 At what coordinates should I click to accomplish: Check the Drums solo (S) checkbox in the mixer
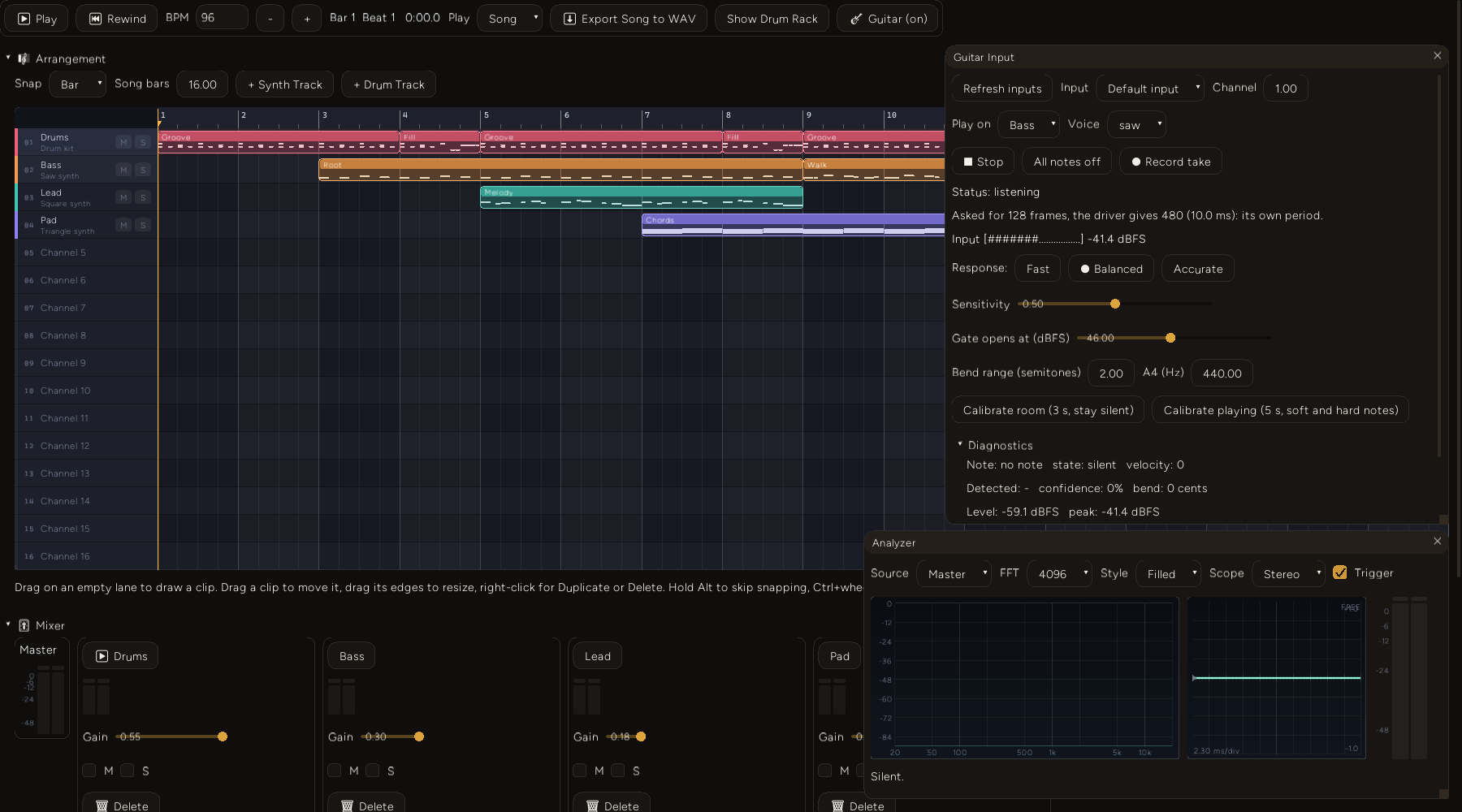(x=127, y=771)
